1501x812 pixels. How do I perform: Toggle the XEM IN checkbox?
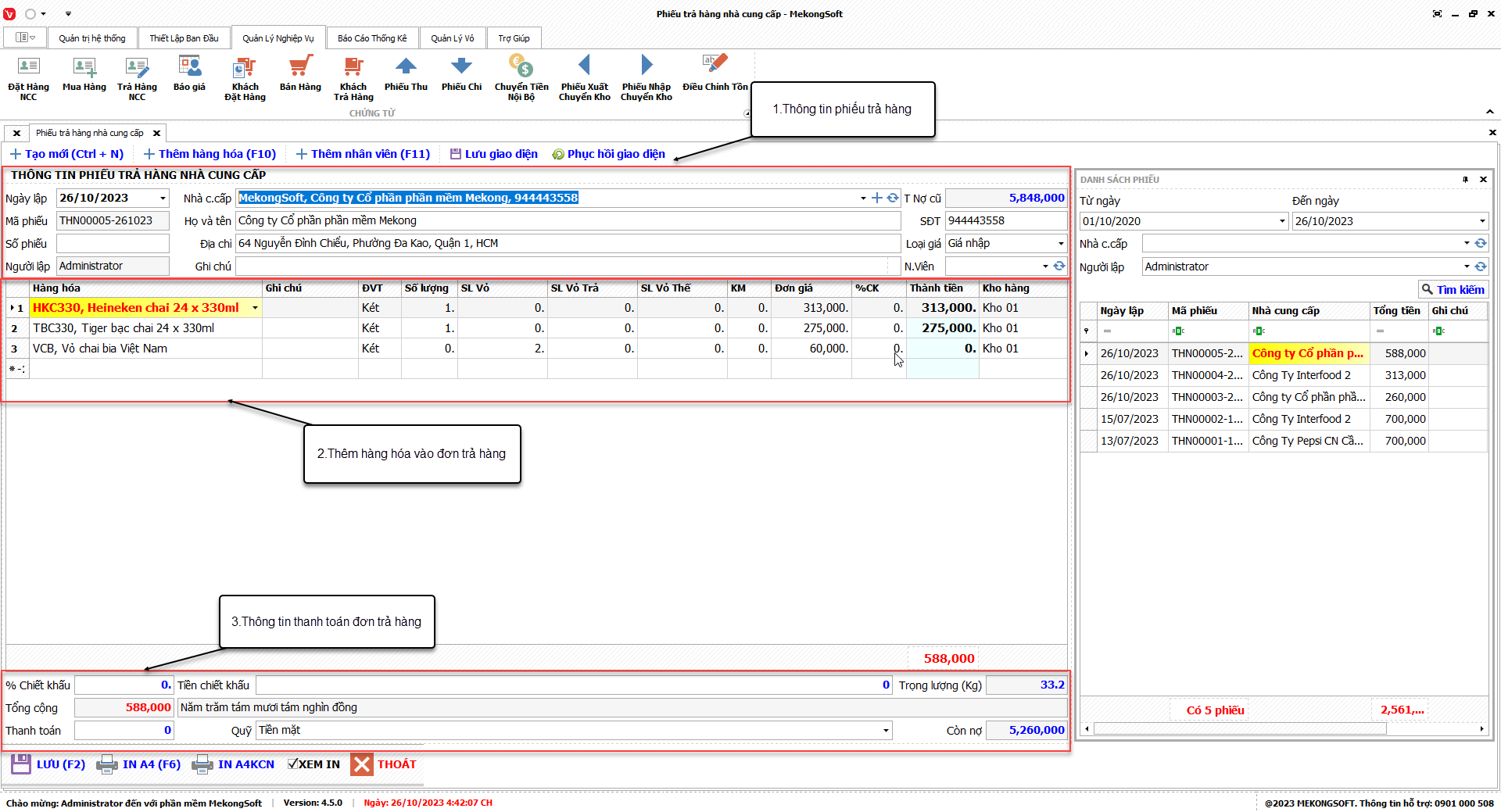tap(293, 764)
